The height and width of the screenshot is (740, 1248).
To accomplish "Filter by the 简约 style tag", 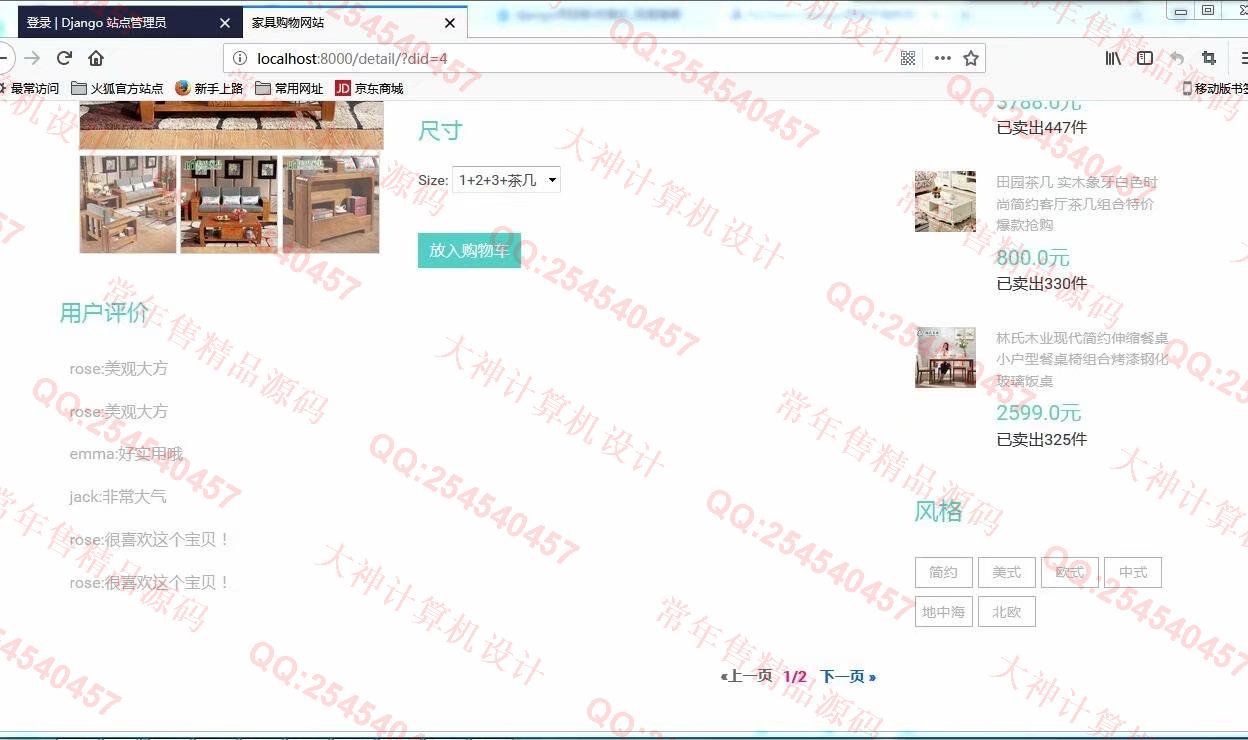I will click(x=943, y=572).
